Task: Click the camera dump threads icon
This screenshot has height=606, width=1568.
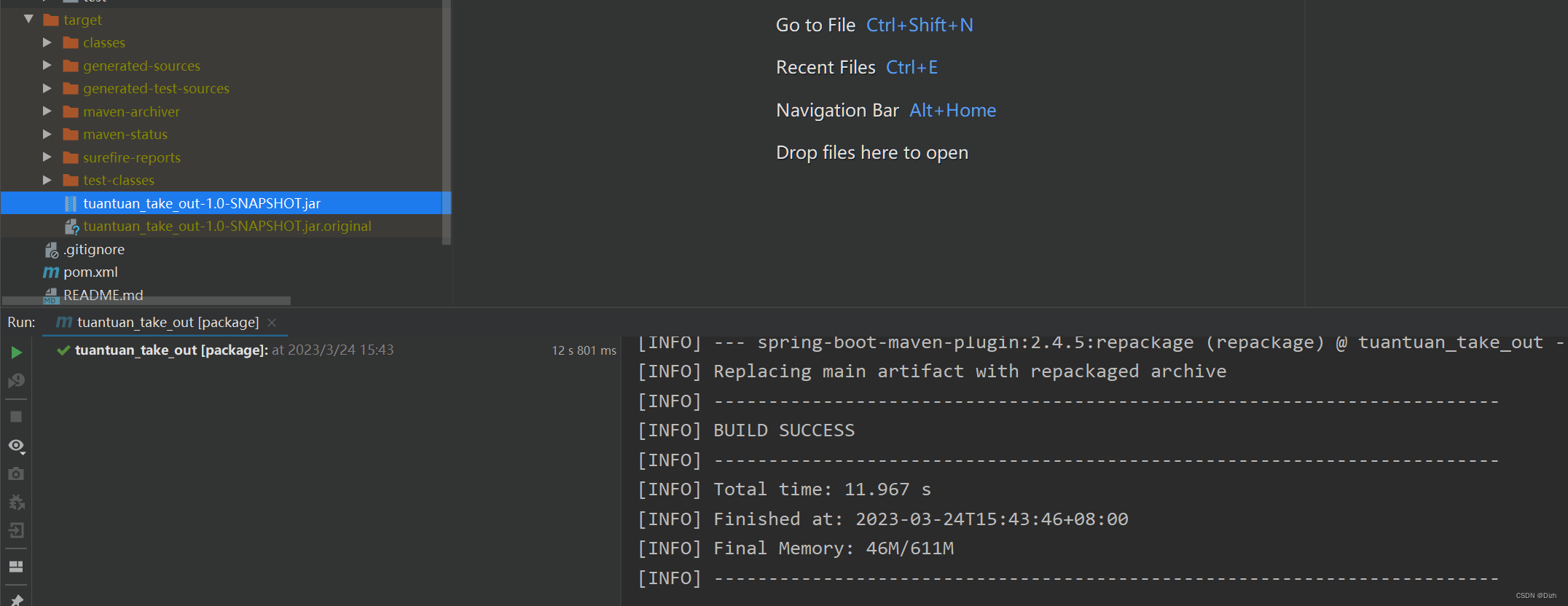Action: coord(16,474)
